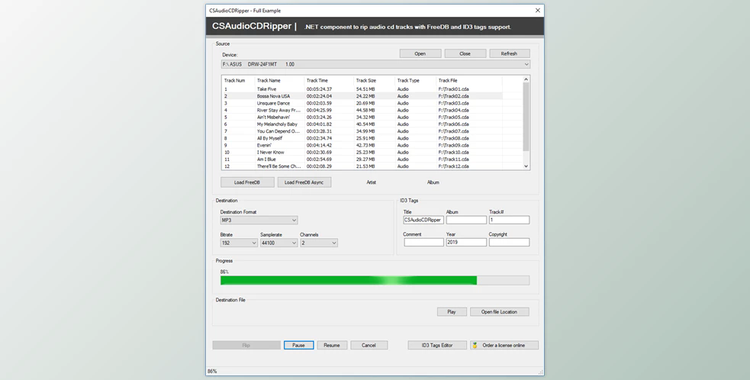The height and width of the screenshot is (380, 750).
Task: Open the Destination Format MP3 dropdown
Action: (259, 220)
